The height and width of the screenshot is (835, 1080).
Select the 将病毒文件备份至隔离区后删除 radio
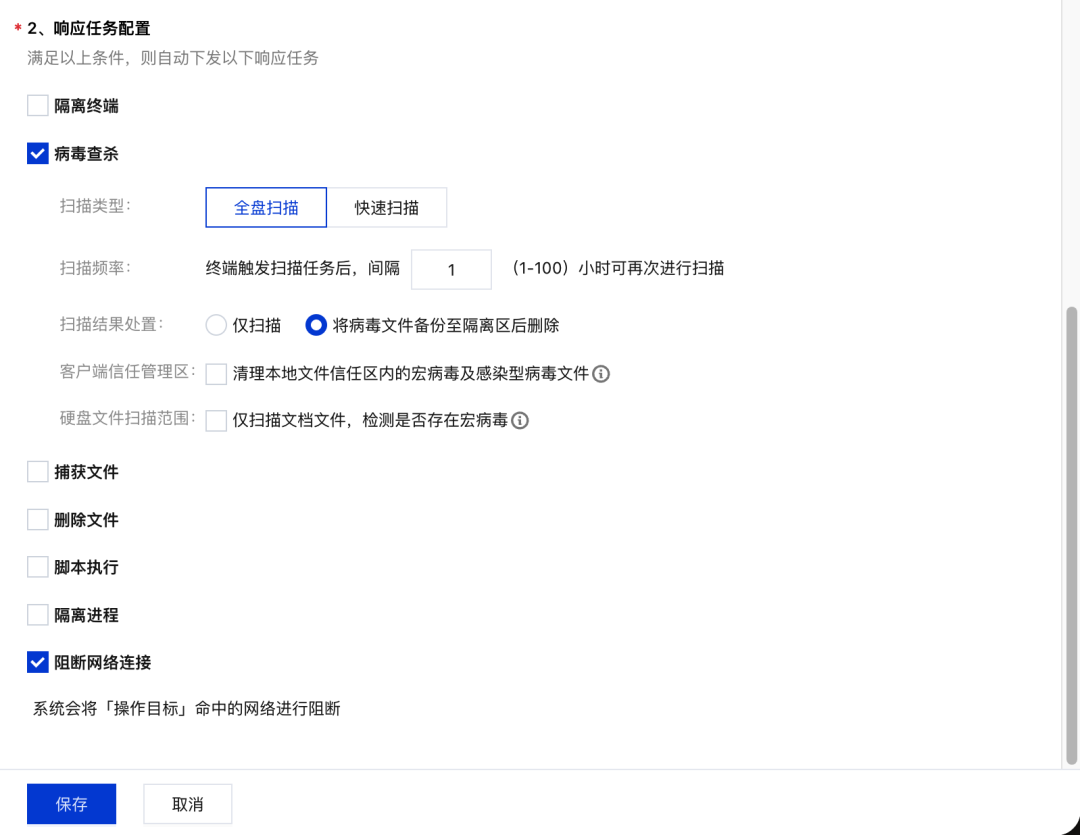[x=316, y=324]
